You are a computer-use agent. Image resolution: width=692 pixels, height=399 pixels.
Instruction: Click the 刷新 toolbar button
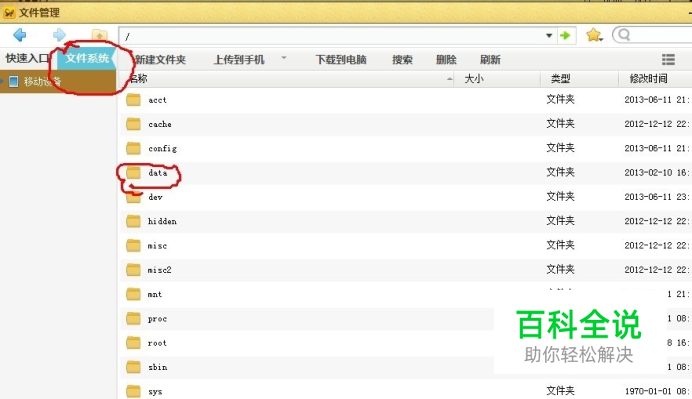[490, 60]
